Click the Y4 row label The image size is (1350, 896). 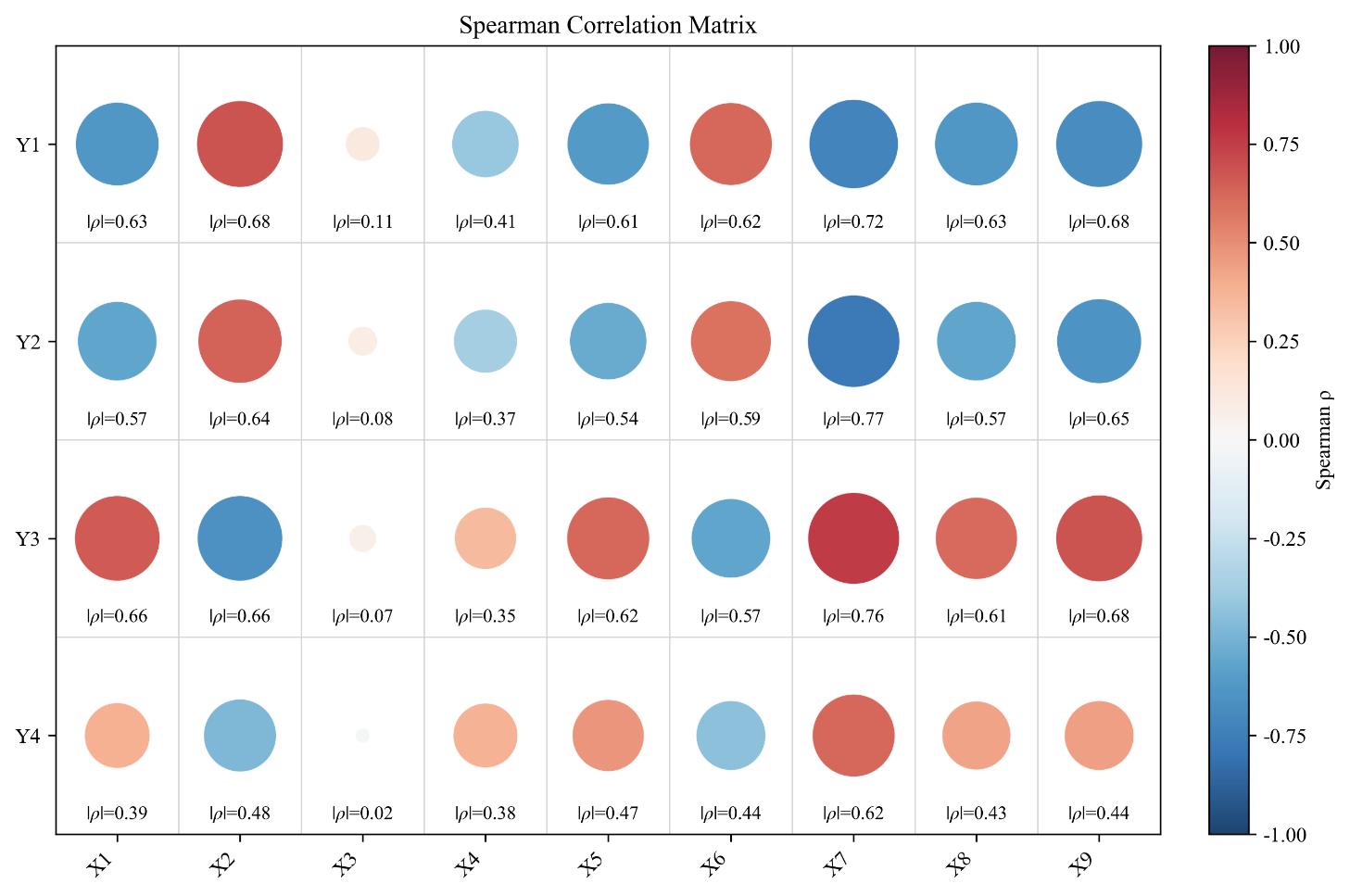(29, 737)
